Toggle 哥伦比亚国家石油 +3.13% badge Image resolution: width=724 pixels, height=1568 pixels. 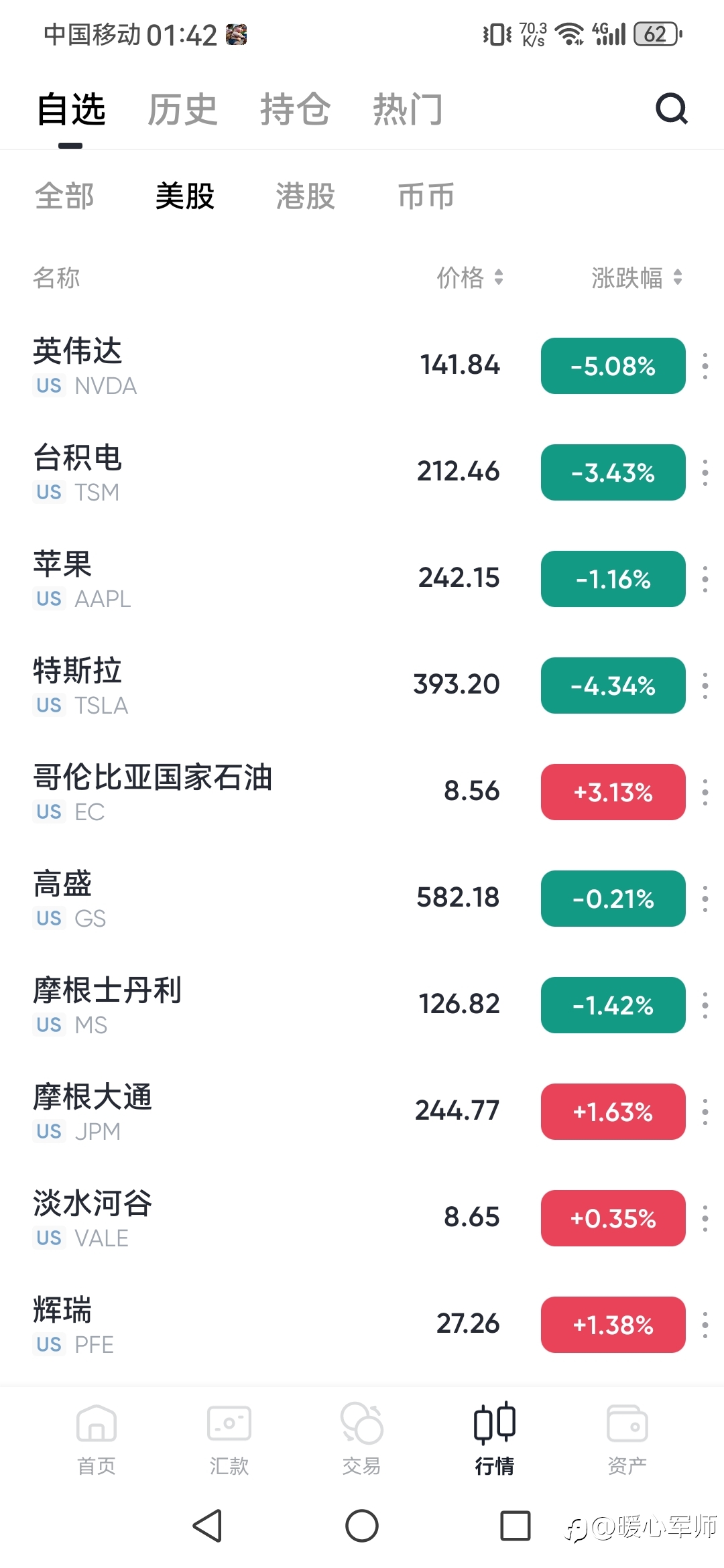pyautogui.click(x=613, y=792)
